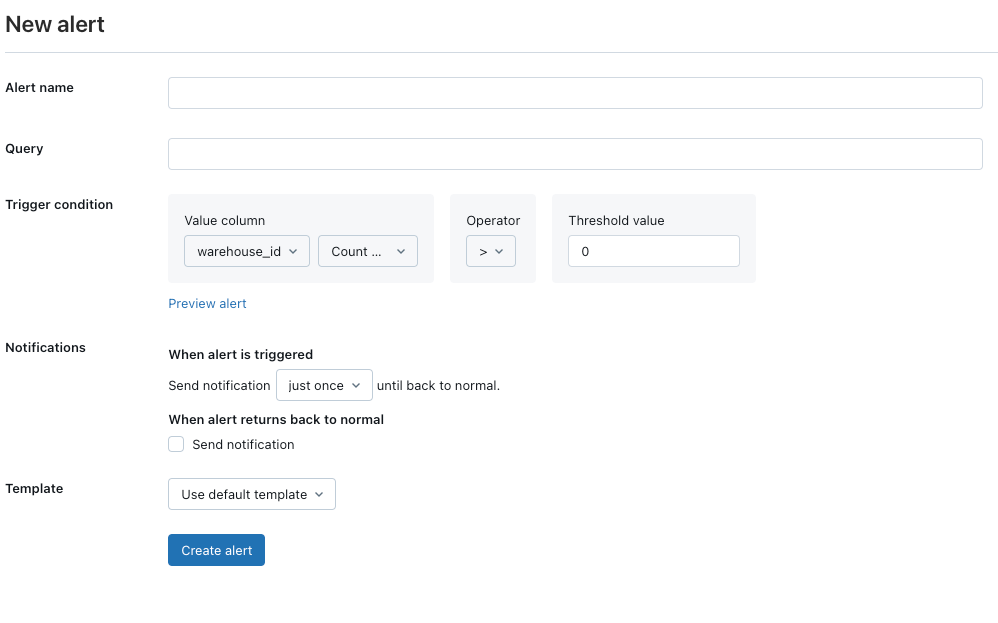The width and height of the screenshot is (998, 623).
Task: Click the chevron on the Count aggregation selector
Action: pos(400,251)
